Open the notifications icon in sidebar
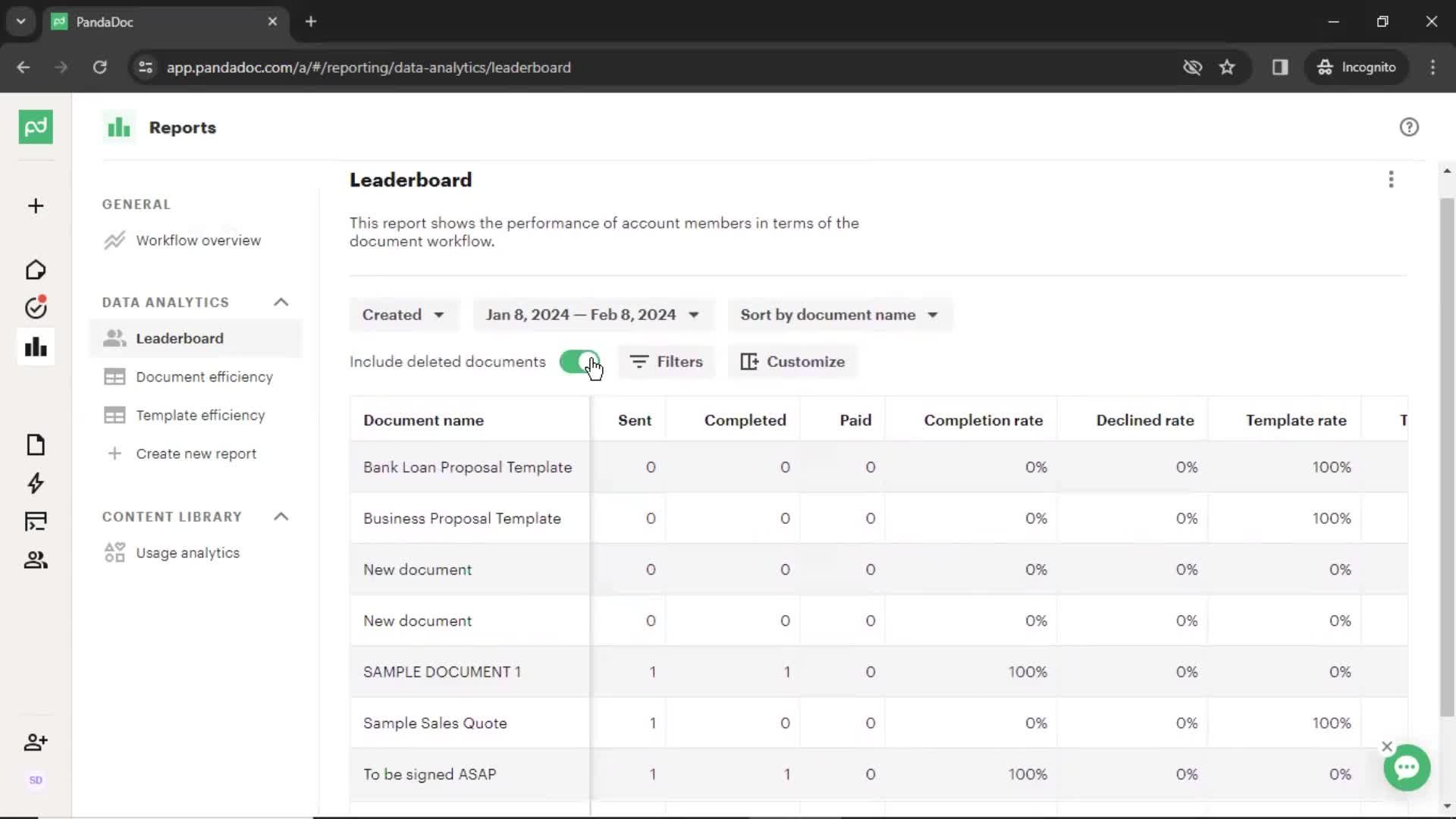The height and width of the screenshot is (819, 1456). (x=36, y=308)
